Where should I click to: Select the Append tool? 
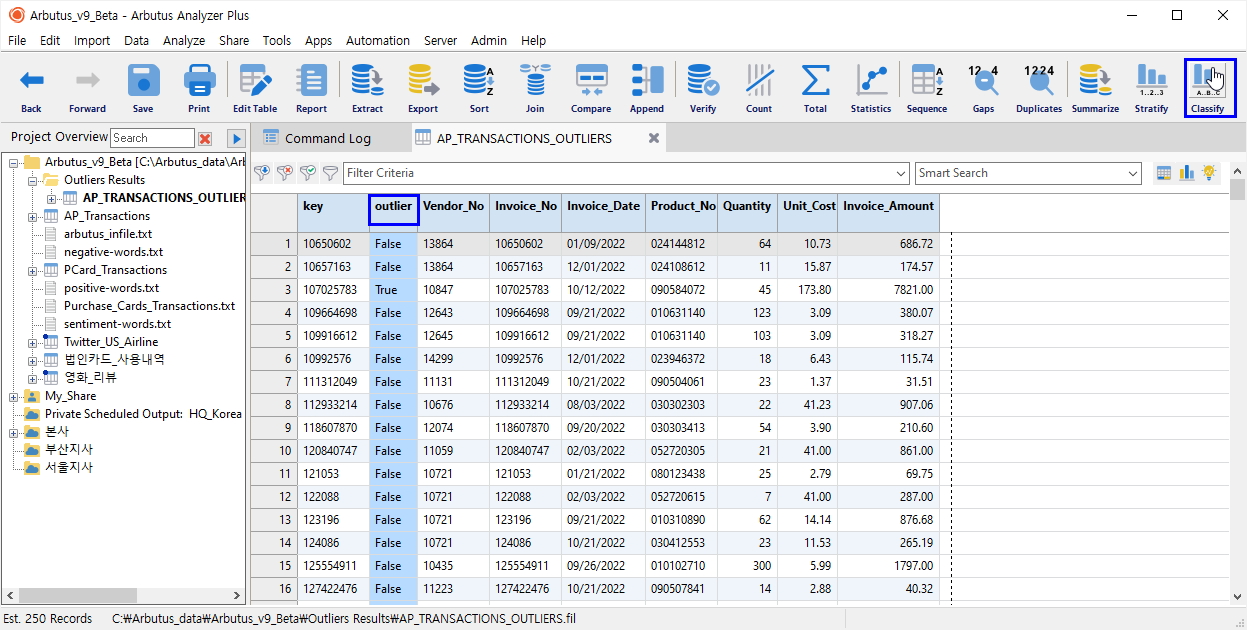click(647, 88)
